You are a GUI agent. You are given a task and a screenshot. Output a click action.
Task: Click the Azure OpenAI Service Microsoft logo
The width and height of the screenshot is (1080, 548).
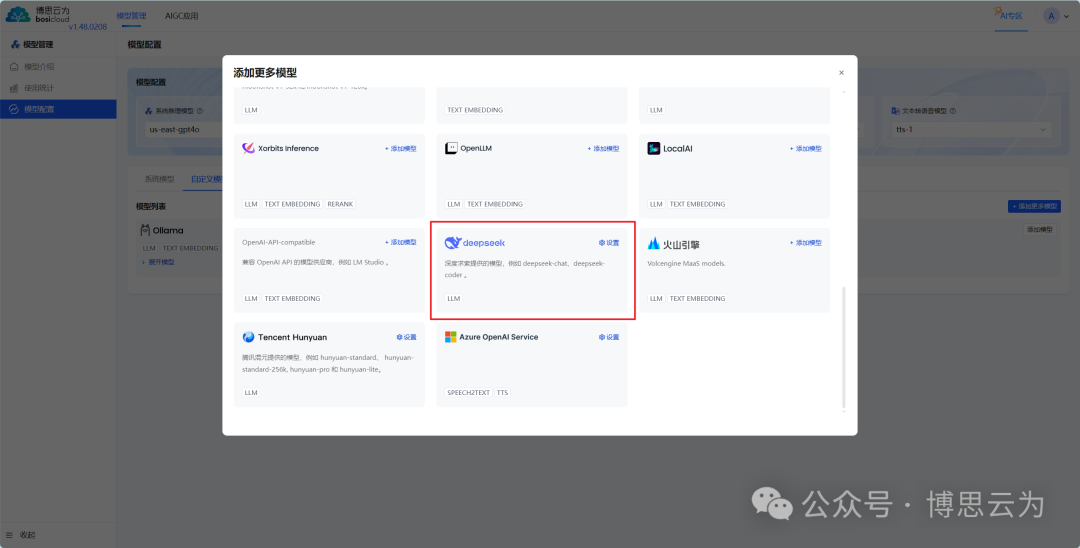(451, 337)
